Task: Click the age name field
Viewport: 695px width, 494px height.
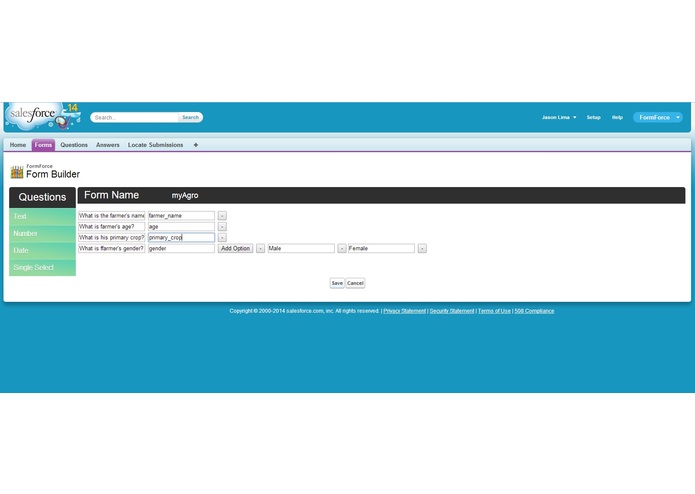Action: pyautogui.click(x=181, y=226)
